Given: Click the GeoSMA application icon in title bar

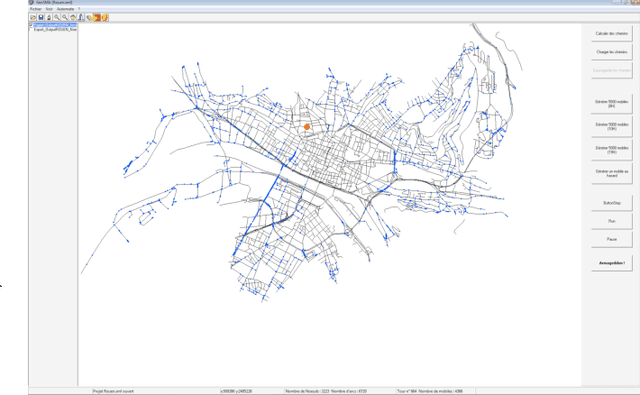Looking at the screenshot, I should tap(31, 2).
